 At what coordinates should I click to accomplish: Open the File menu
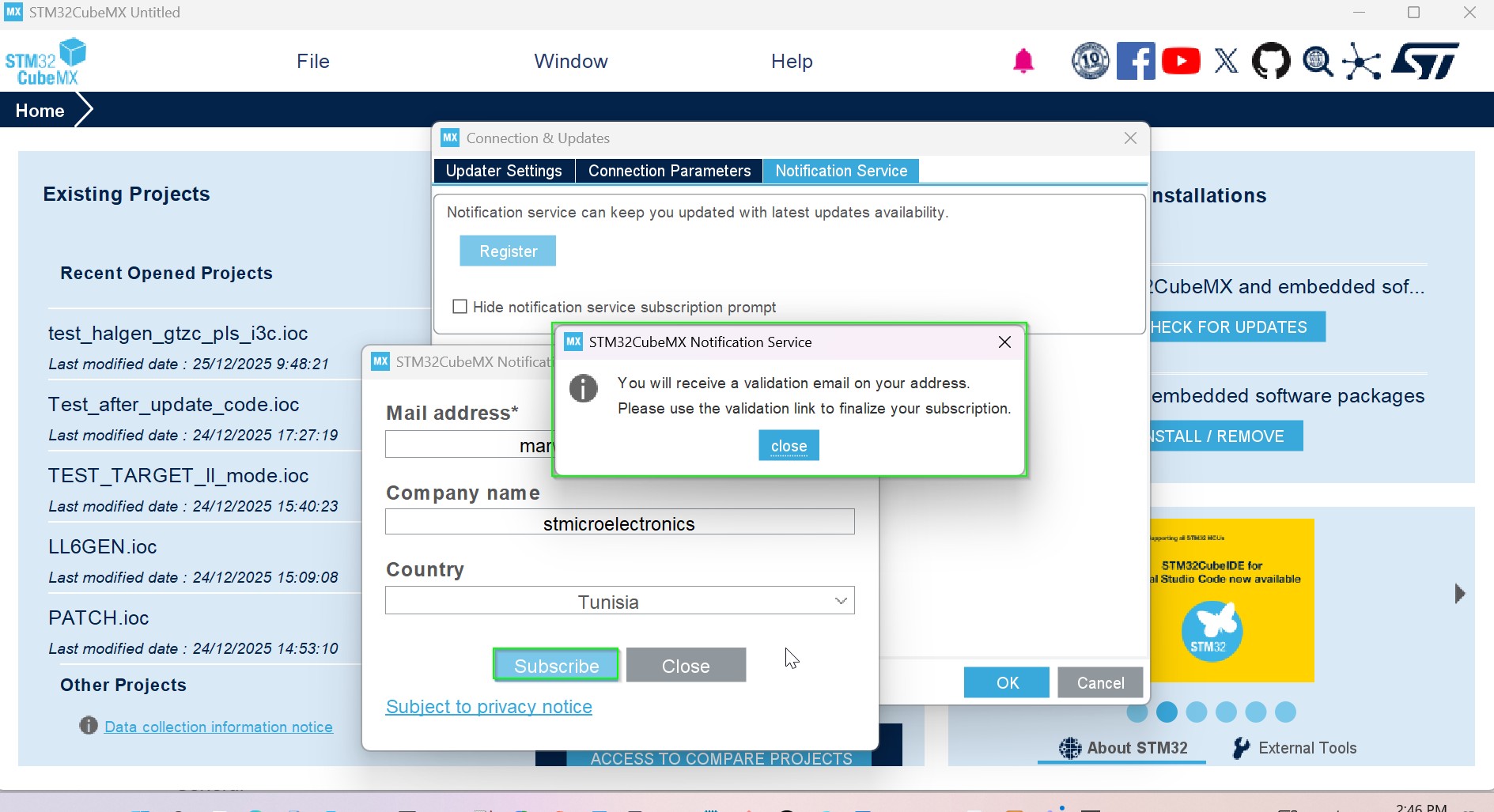coord(313,61)
